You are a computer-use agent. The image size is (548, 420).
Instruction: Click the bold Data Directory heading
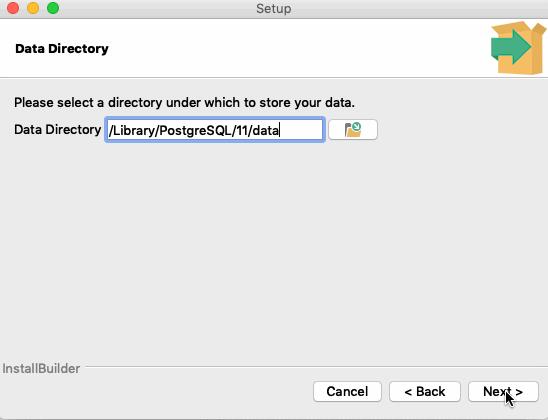coord(62,49)
